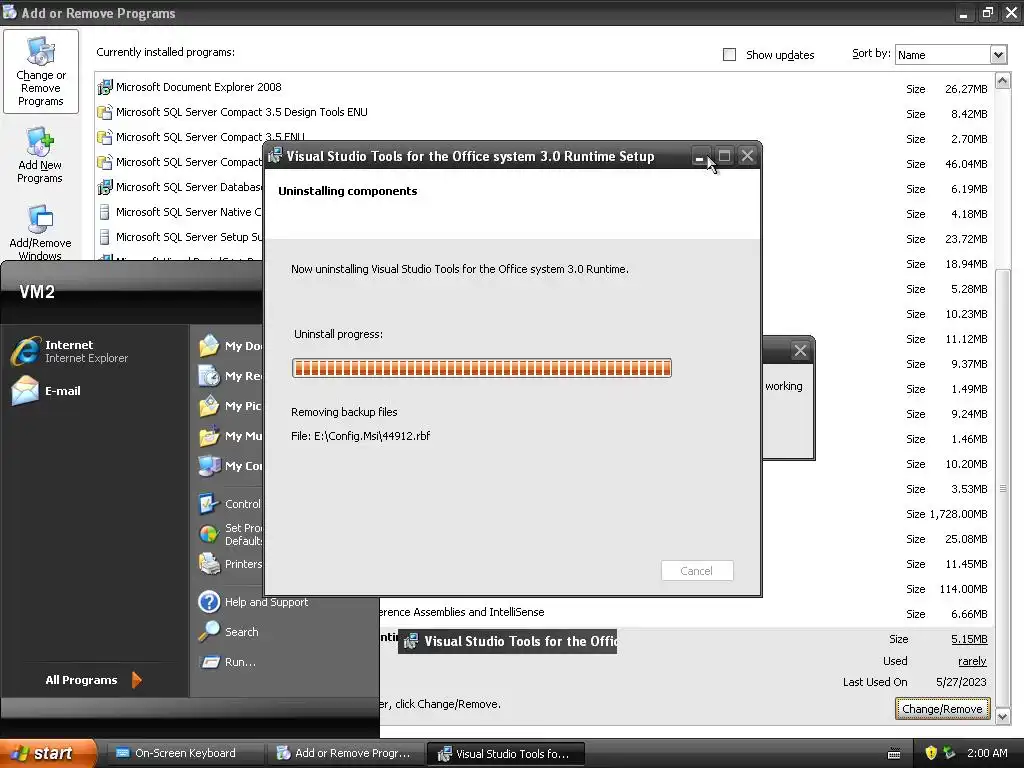Click SQL Server Compact 3.5 Design Tools icon
The image size is (1024, 768).
coord(104,112)
